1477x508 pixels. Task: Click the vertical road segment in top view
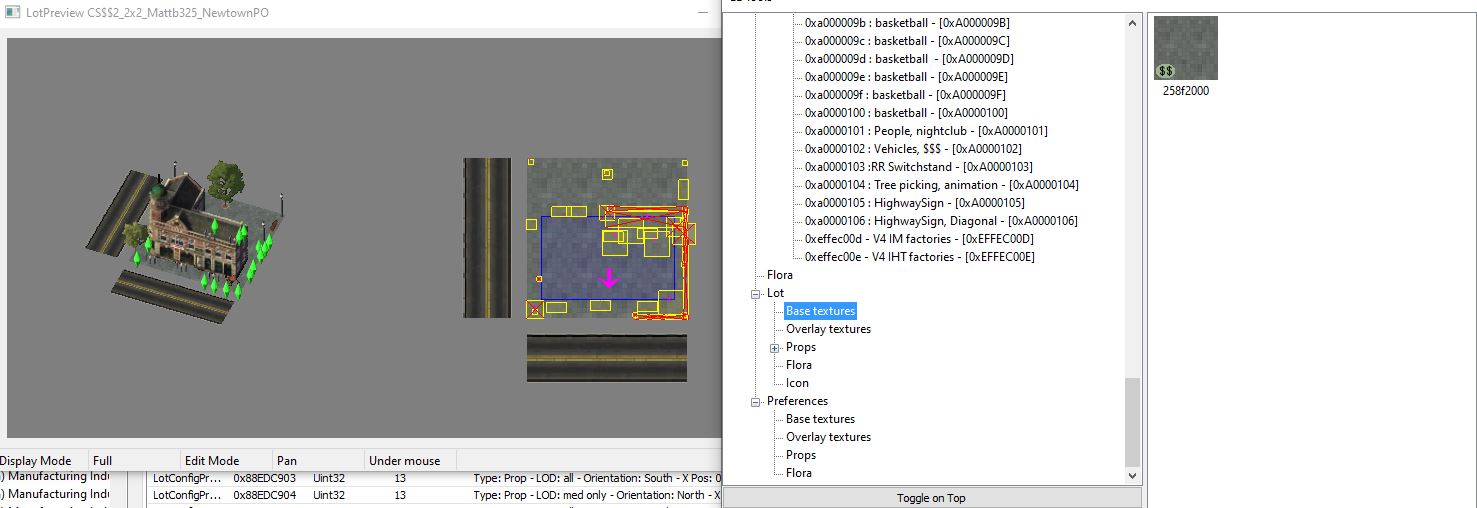point(487,238)
